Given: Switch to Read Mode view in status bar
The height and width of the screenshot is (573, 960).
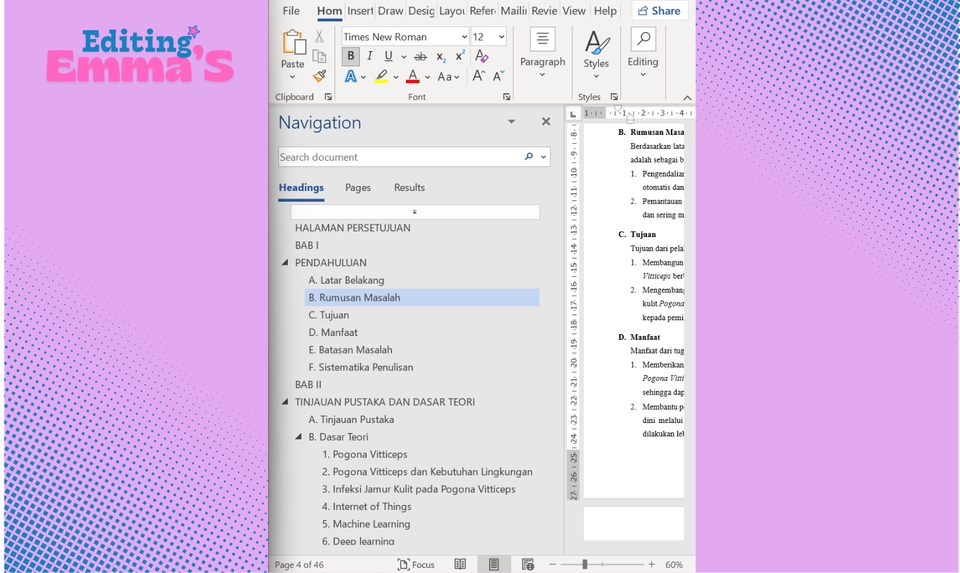Looking at the screenshot, I should click(460, 565).
